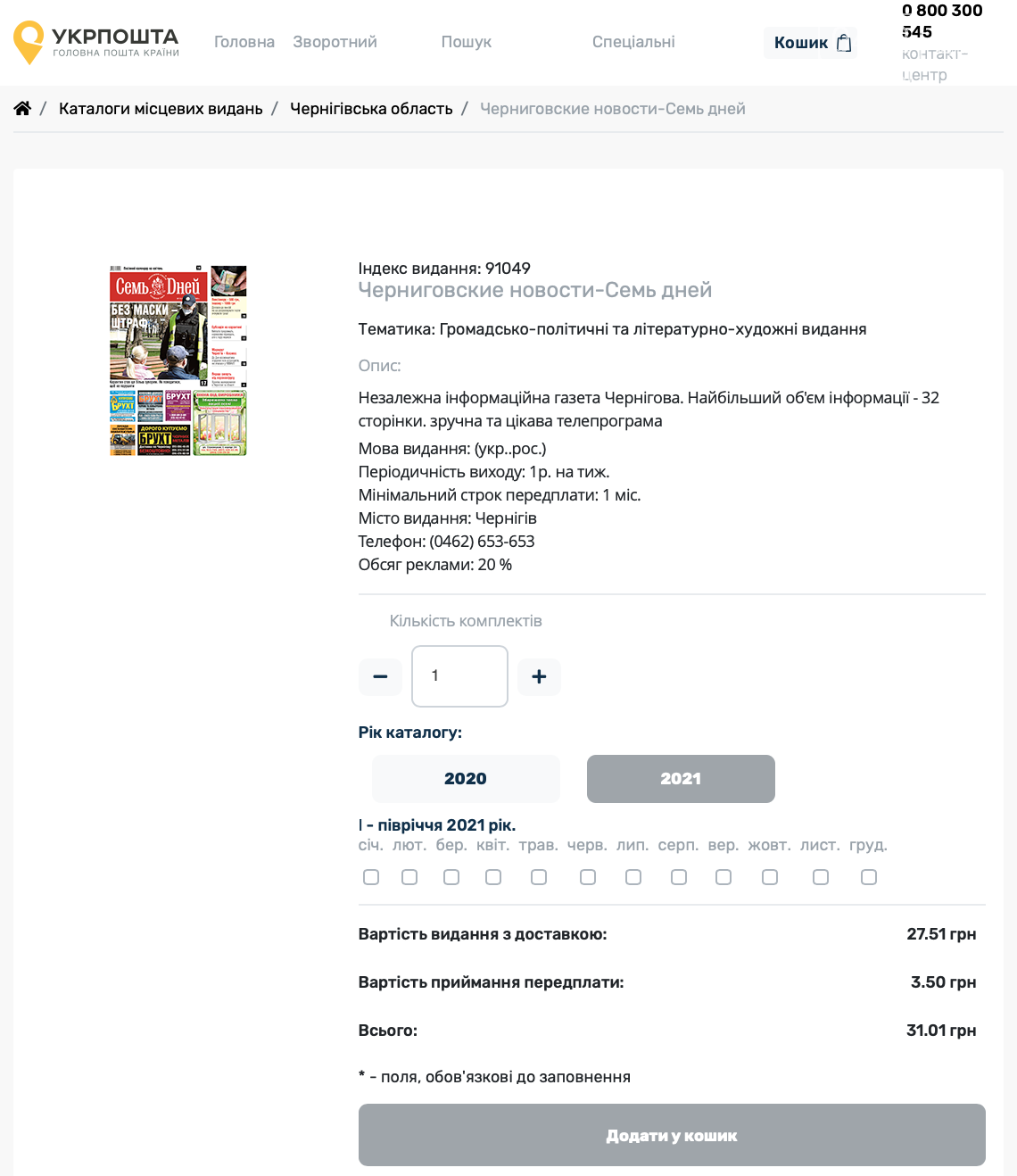Open the Семь Дней newspaper cover thumbnail
The image size is (1017, 1176).
(178, 360)
